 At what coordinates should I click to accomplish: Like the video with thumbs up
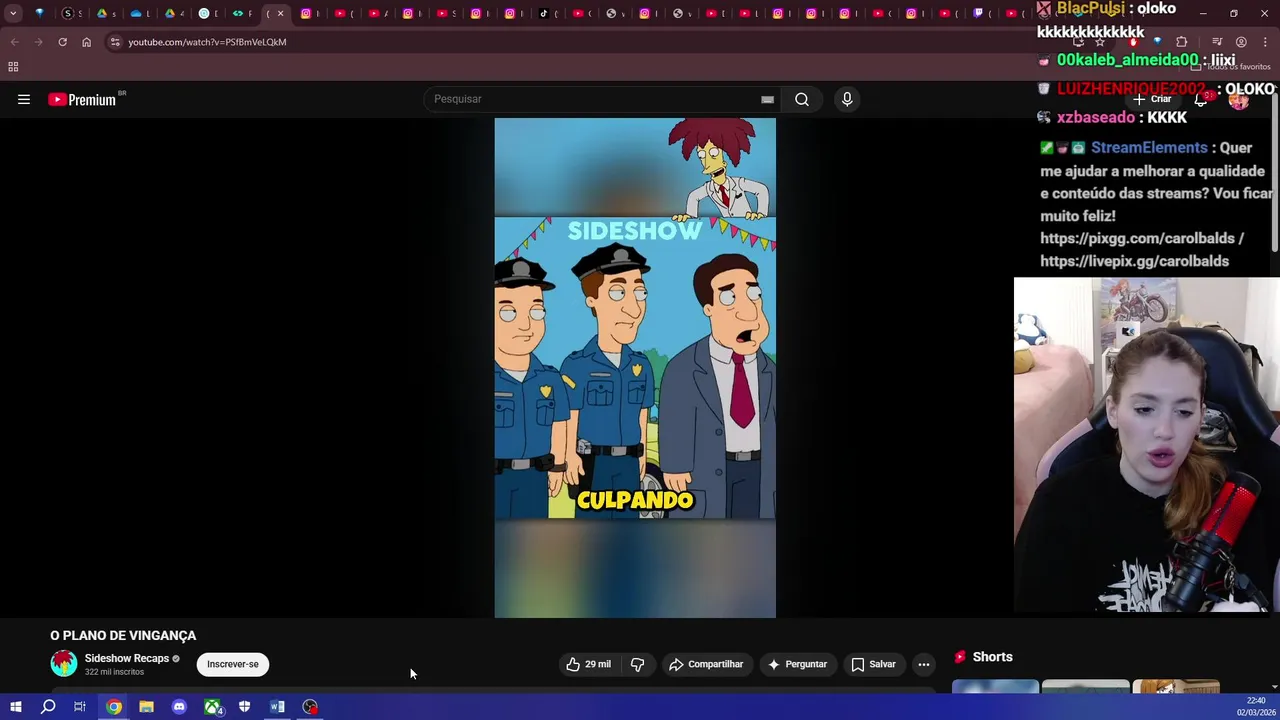tap(588, 664)
